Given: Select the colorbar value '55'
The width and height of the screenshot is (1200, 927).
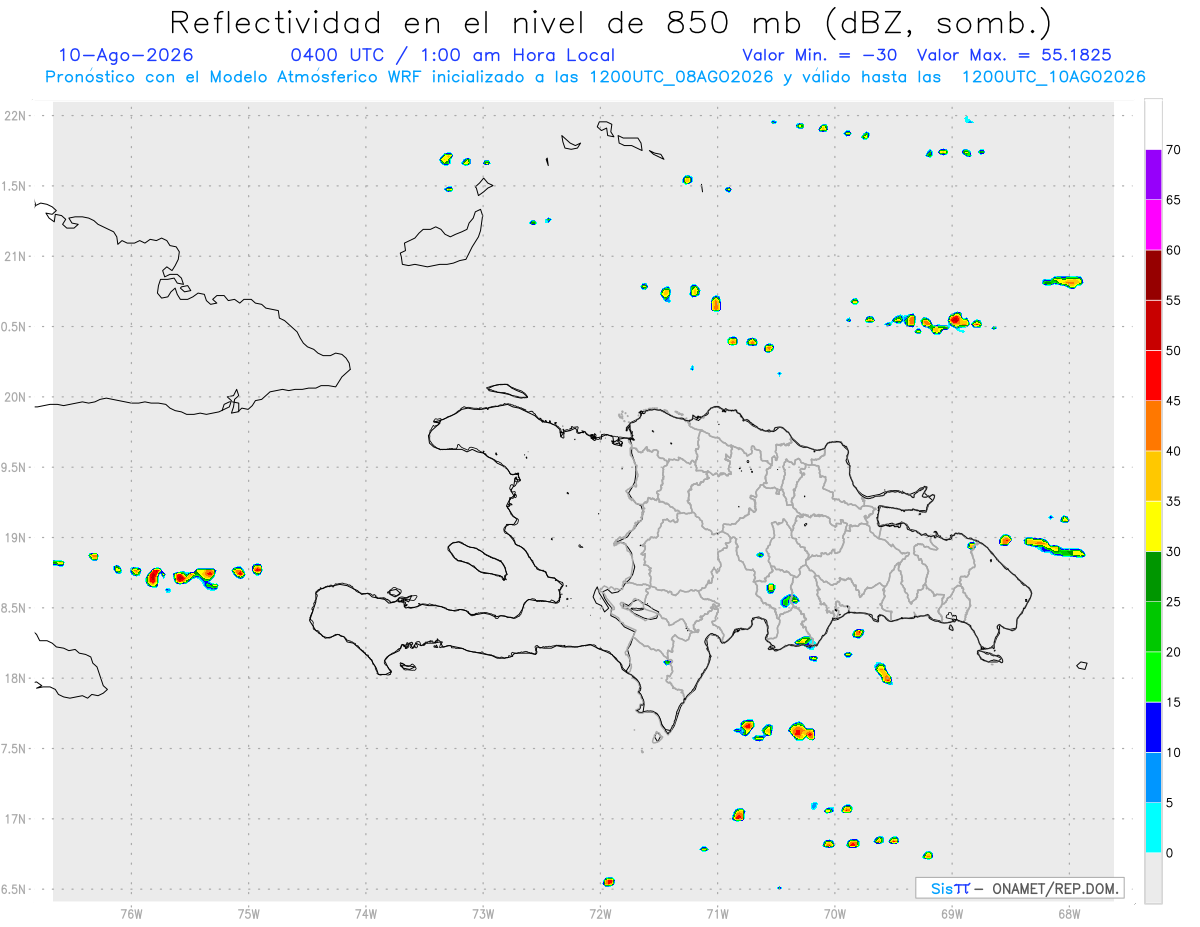Looking at the screenshot, I should [1174, 300].
